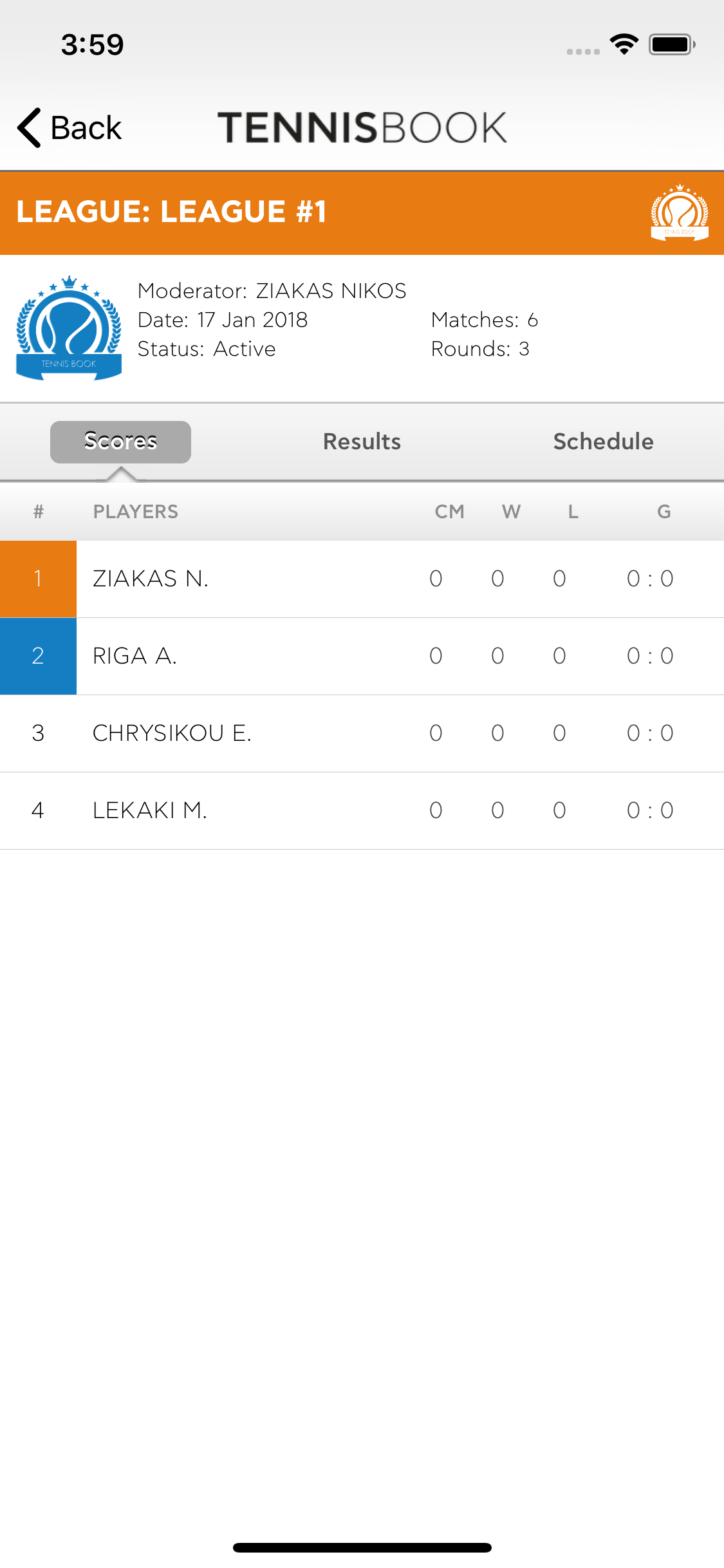Select the Scores tab
Viewport: 724px width, 1568px height.
click(x=120, y=442)
